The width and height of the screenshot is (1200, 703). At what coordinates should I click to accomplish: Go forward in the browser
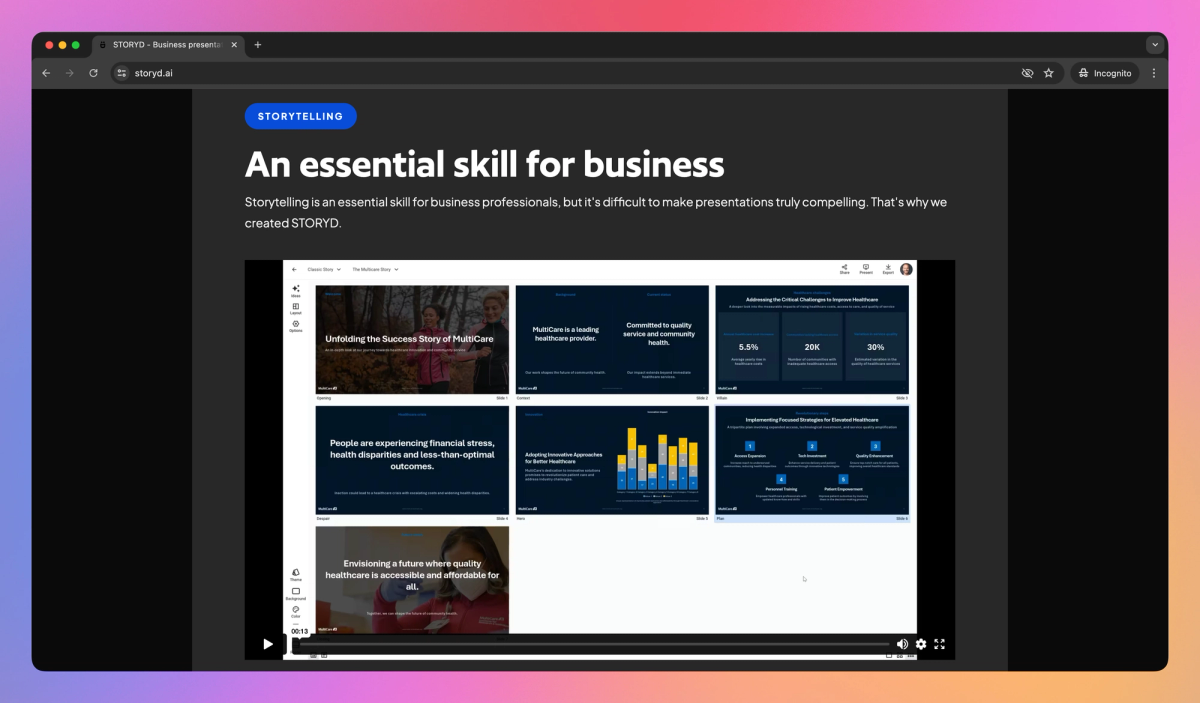click(x=70, y=73)
